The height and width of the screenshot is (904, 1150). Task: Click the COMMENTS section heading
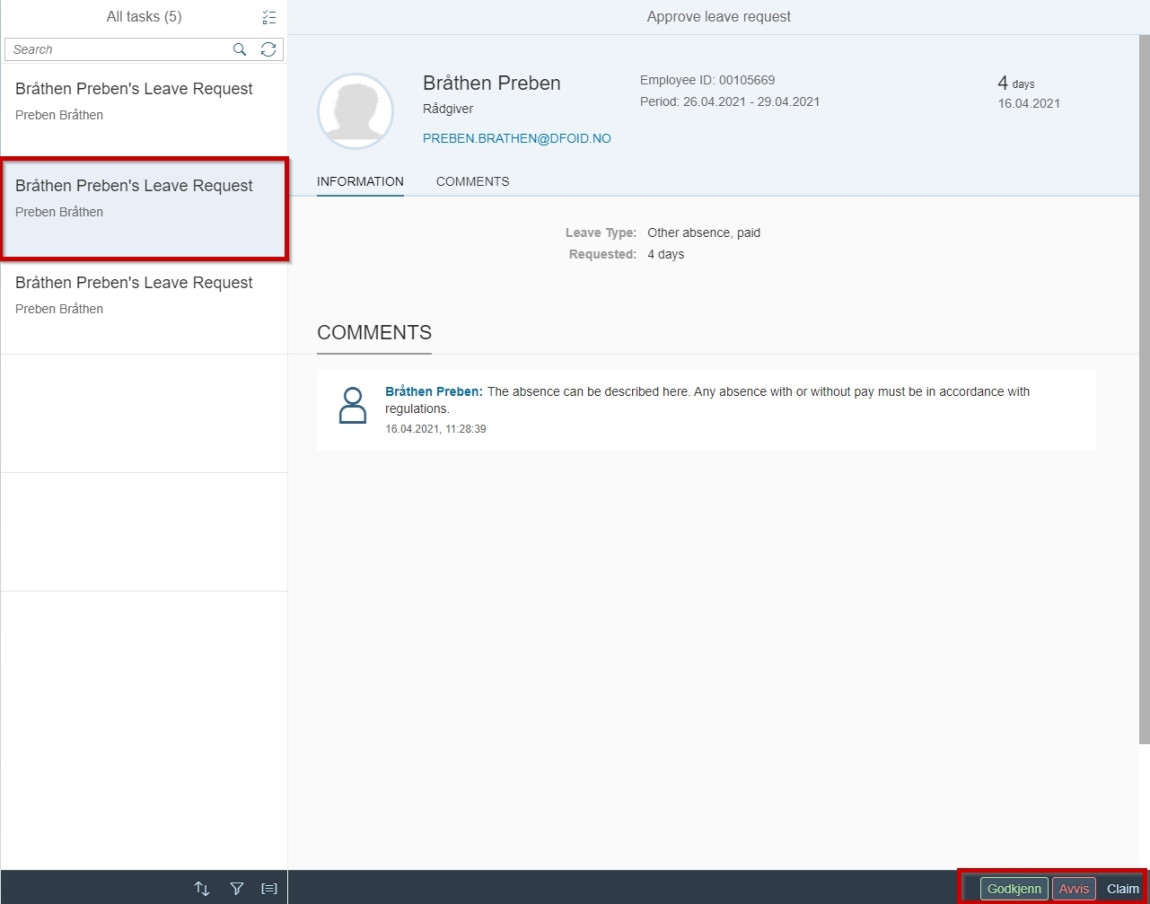point(374,333)
